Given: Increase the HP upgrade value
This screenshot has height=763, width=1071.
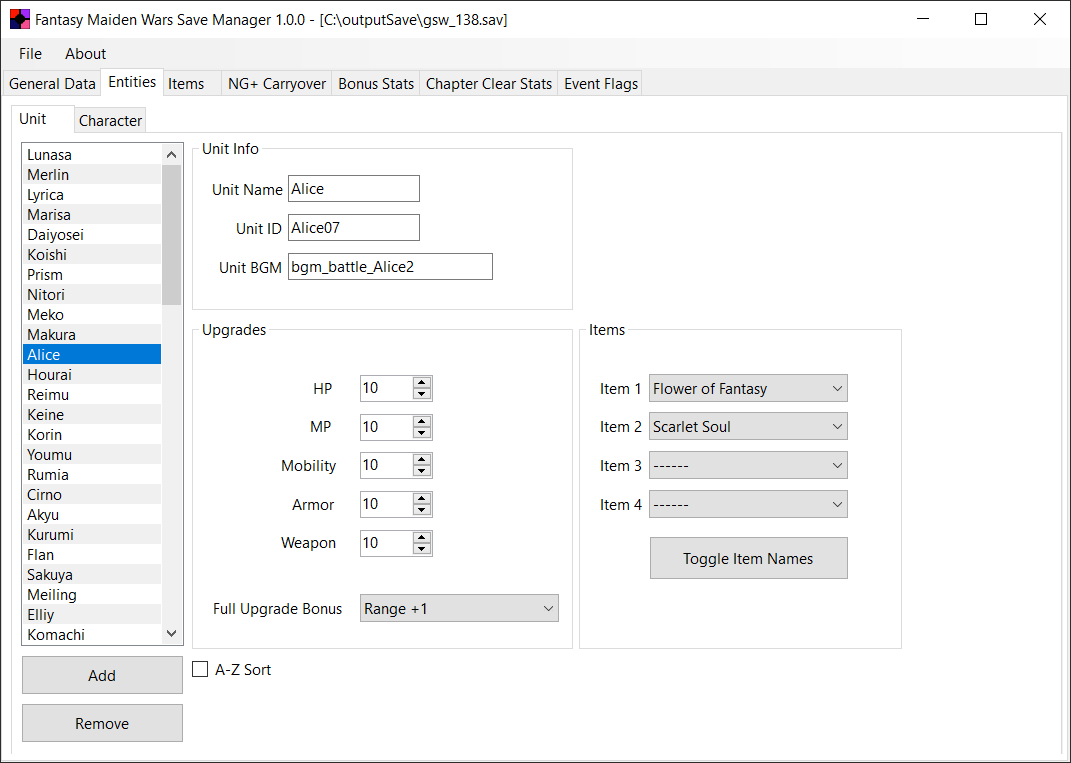Looking at the screenshot, I should pyautogui.click(x=422, y=383).
